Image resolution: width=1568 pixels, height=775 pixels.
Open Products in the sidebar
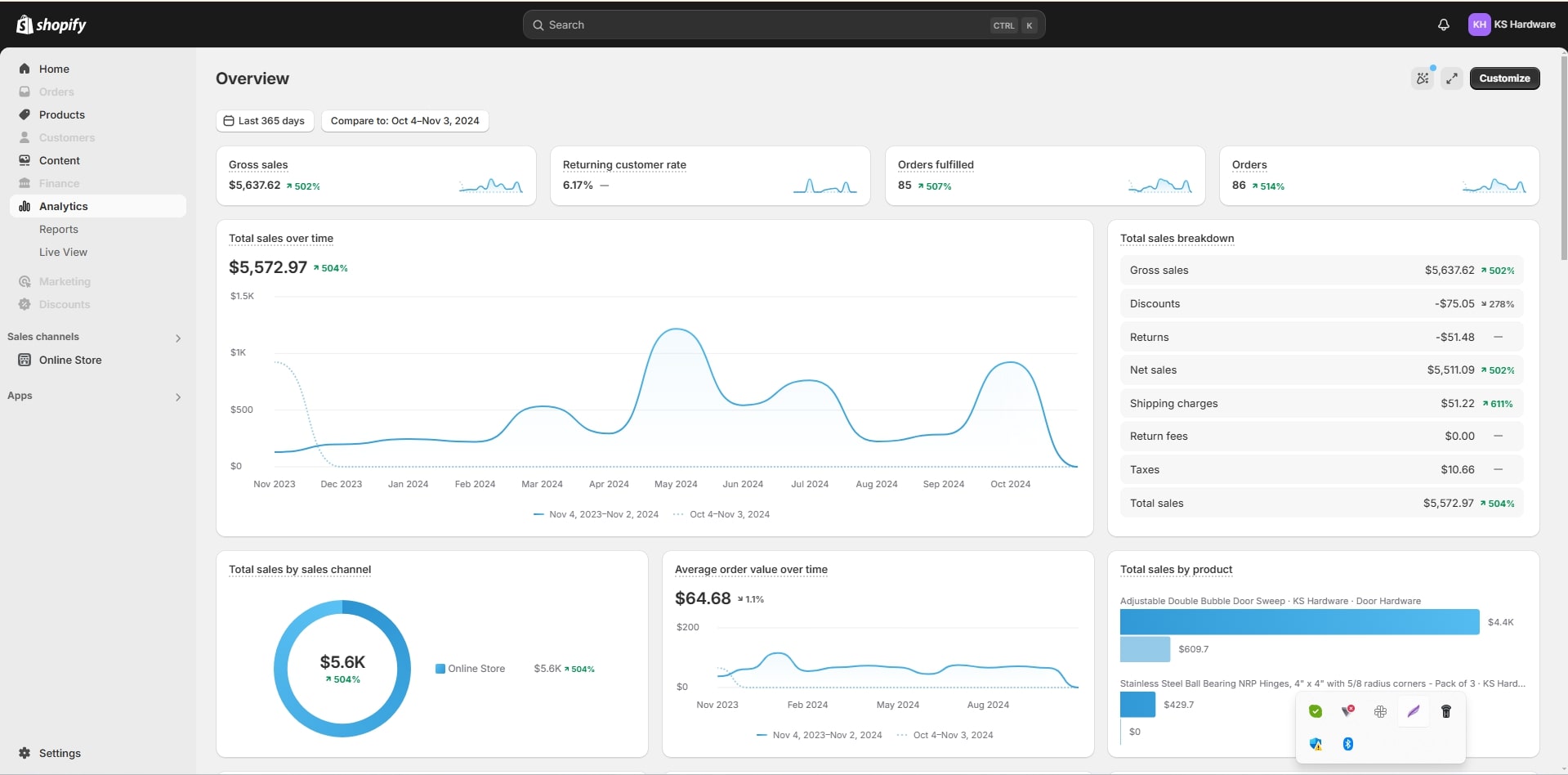pyautogui.click(x=62, y=115)
